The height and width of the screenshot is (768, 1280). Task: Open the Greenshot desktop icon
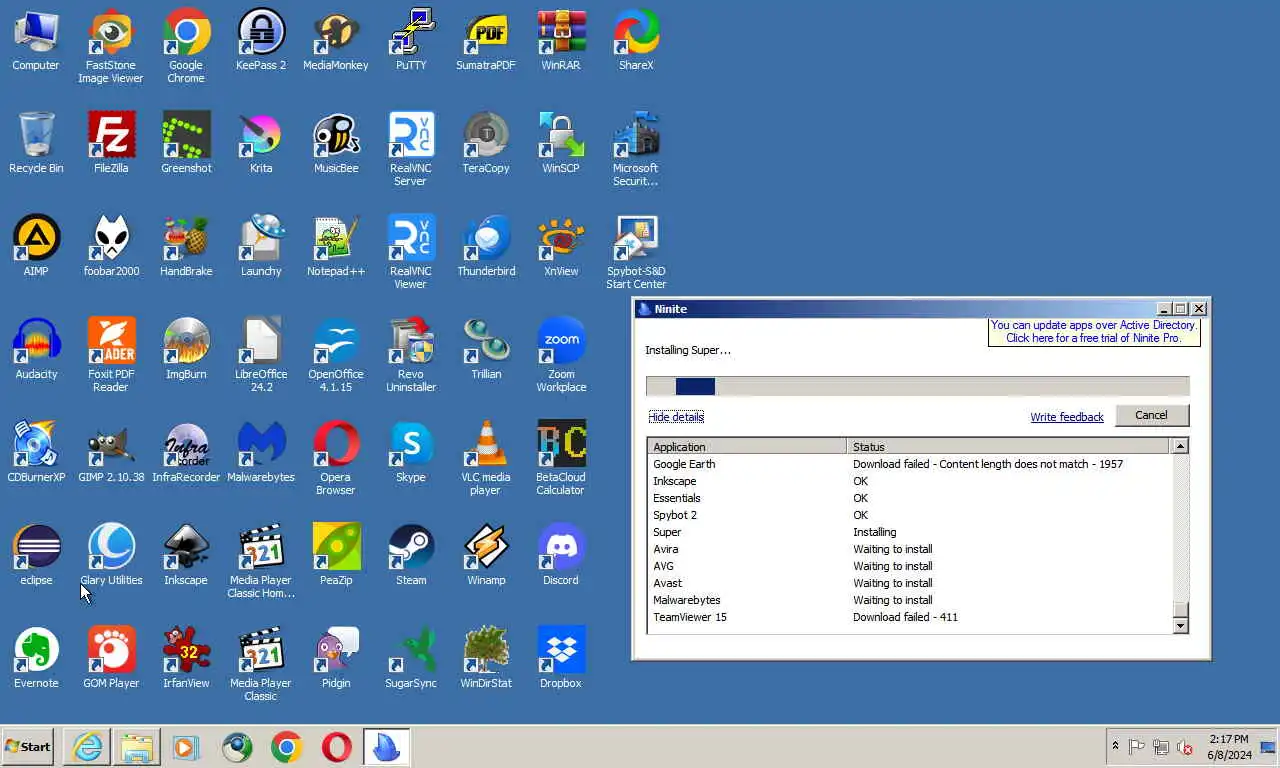pyautogui.click(x=186, y=143)
